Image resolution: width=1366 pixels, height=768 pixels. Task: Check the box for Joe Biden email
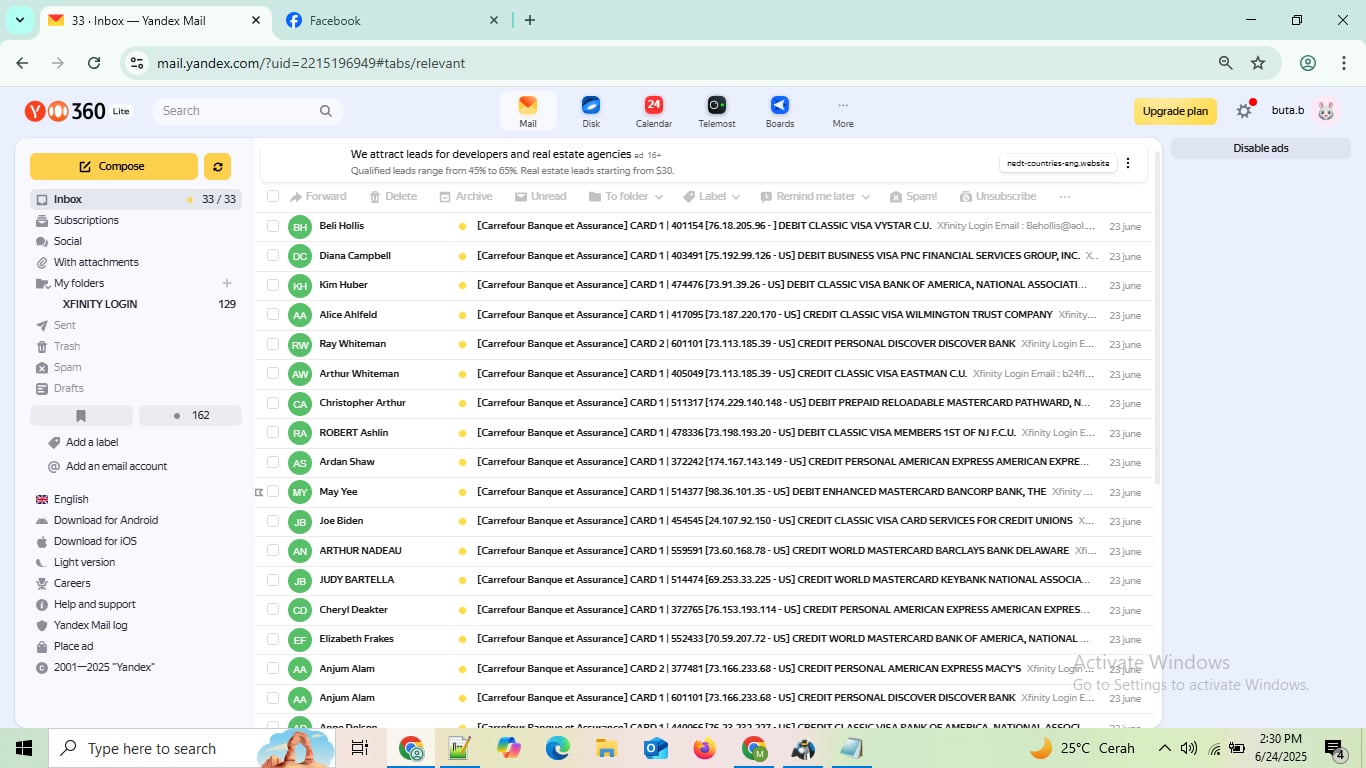[x=273, y=521]
